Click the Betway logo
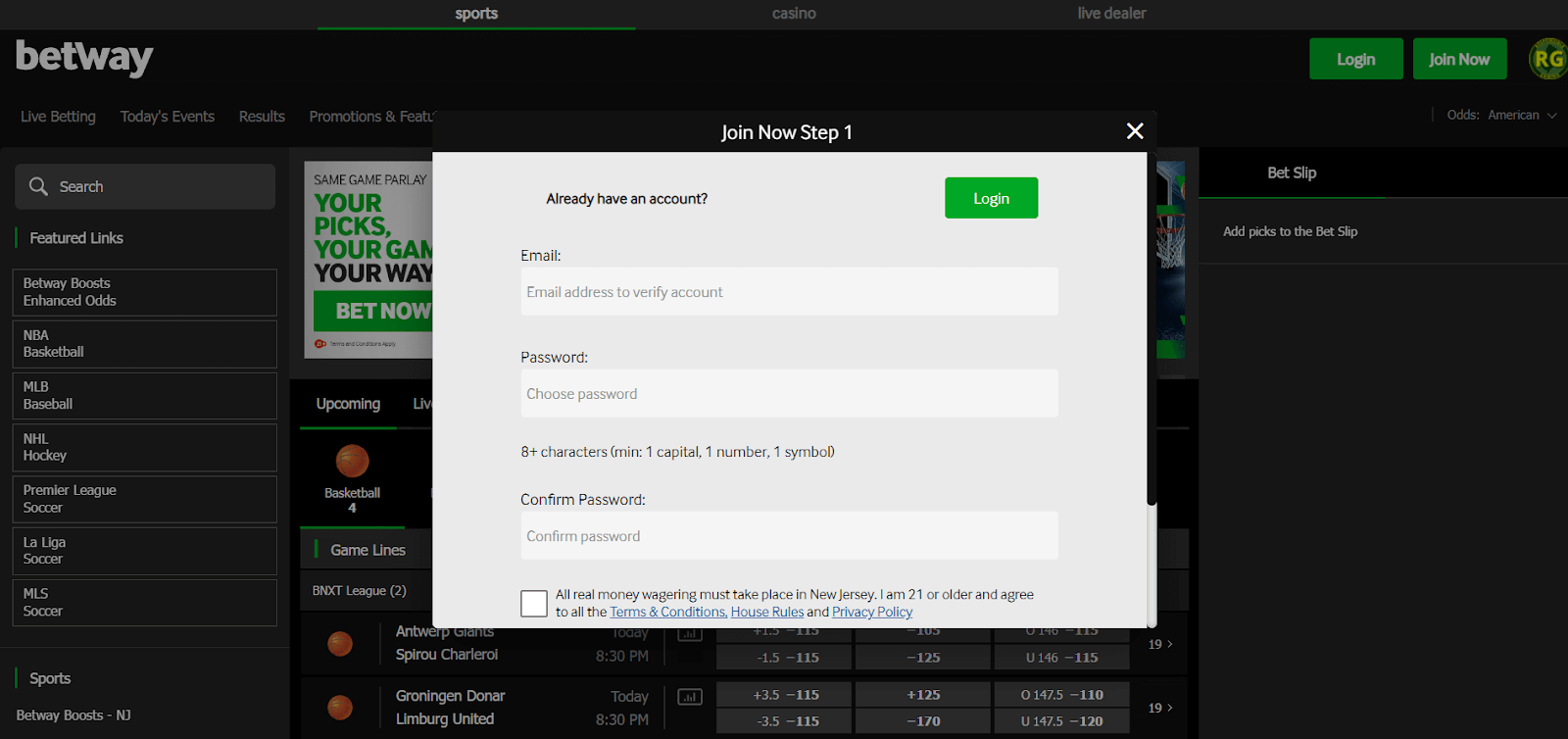This screenshot has height=739, width=1568. (x=84, y=58)
